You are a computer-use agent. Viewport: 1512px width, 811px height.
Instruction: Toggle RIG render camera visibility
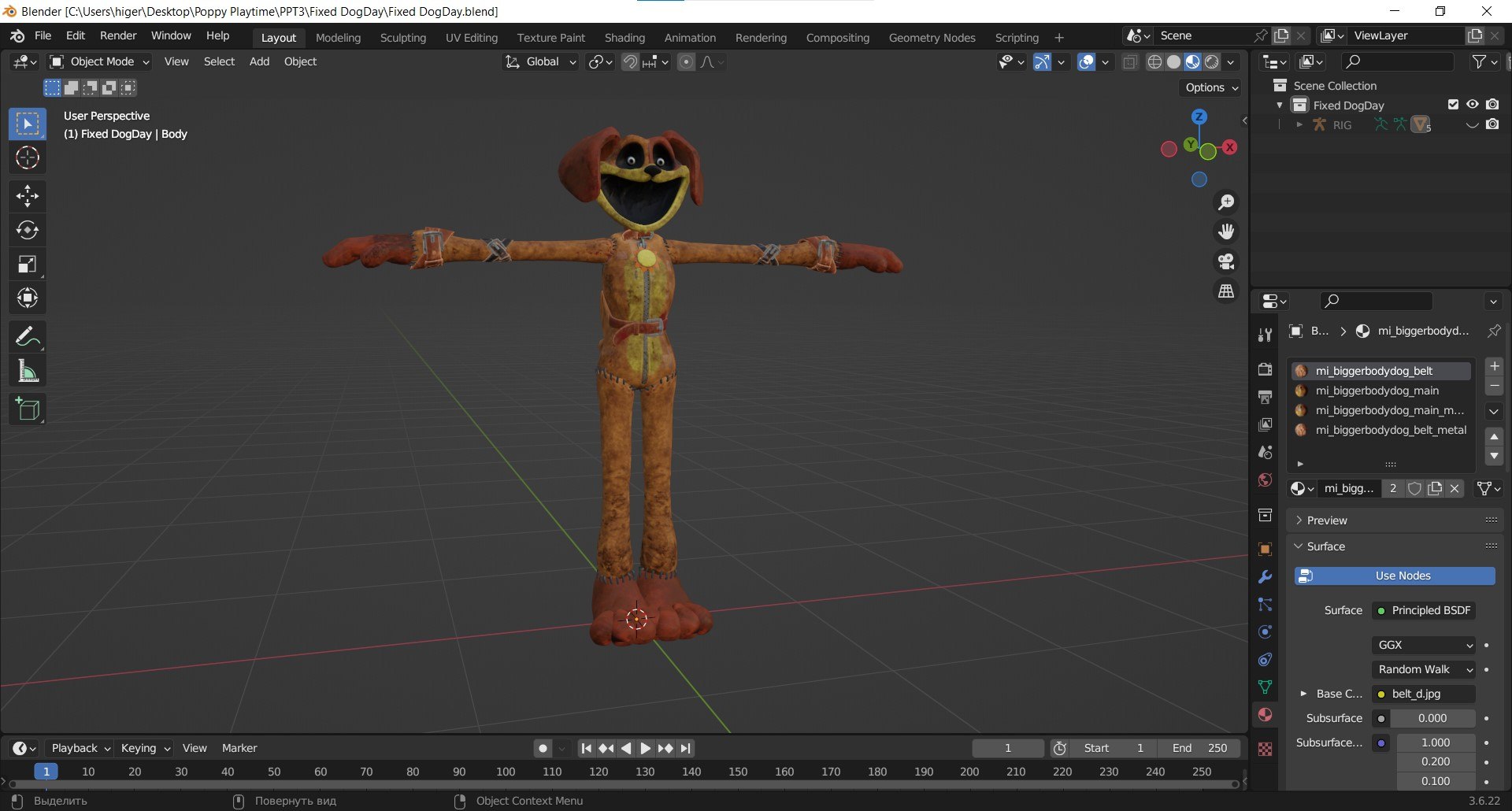(1492, 124)
